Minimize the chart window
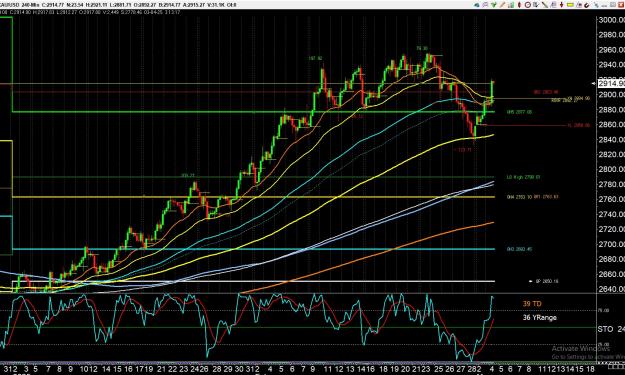The image size is (625, 375). [x=605, y=5]
